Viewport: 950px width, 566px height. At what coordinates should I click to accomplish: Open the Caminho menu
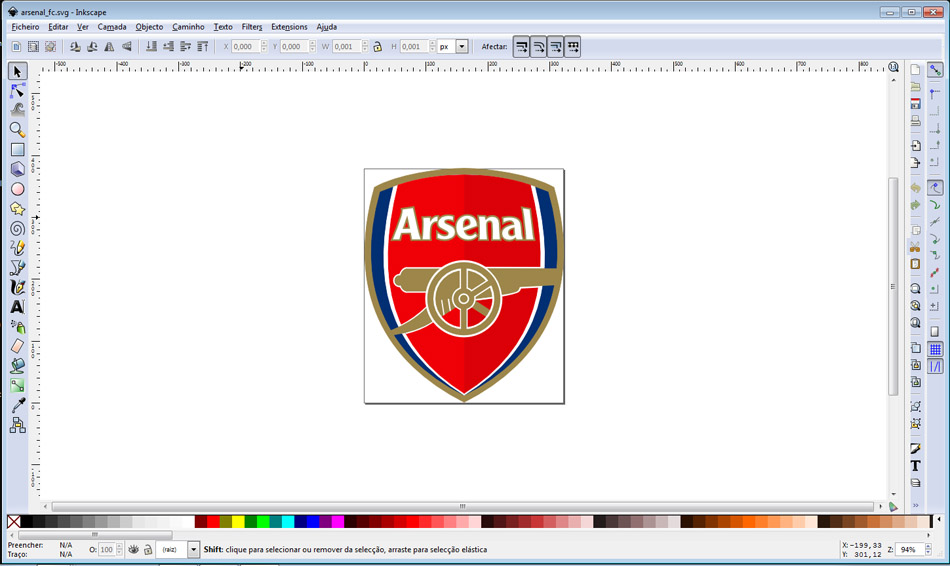click(188, 27)
